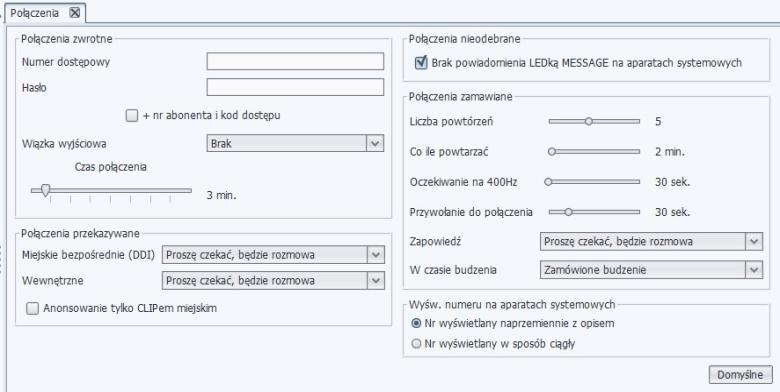Select 'Nr wyświetlany naprzemiennie z opisem' radio
The height and width of the screenshot is (392, 780).
(416, 323)
